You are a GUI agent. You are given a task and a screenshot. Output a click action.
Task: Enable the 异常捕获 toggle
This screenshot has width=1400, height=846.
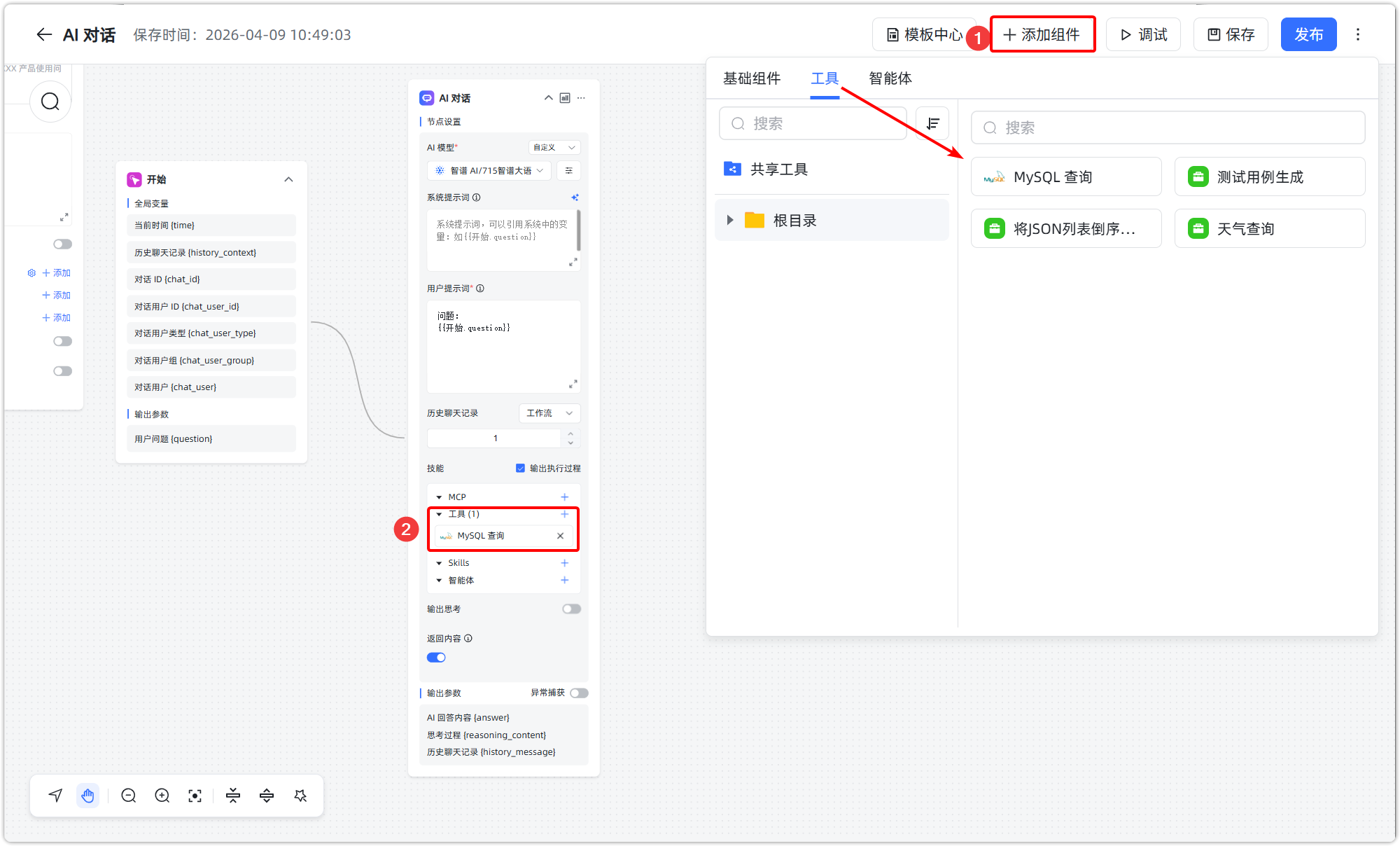click(x=579, y=693)
